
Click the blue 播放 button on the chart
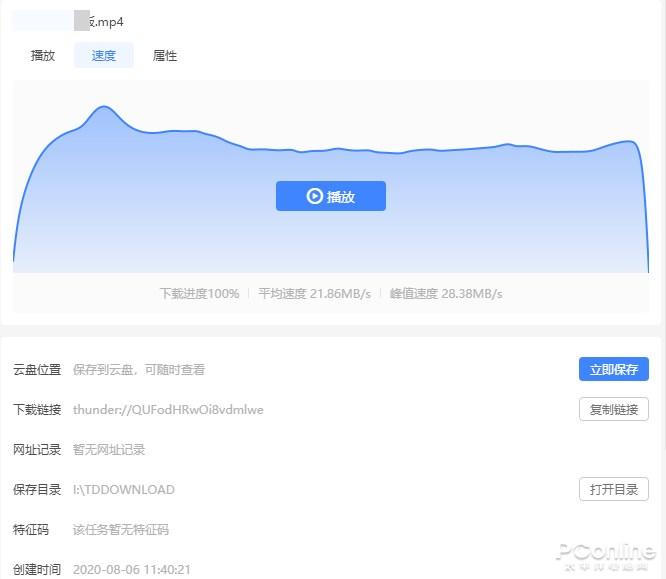(x=331, y=196)
